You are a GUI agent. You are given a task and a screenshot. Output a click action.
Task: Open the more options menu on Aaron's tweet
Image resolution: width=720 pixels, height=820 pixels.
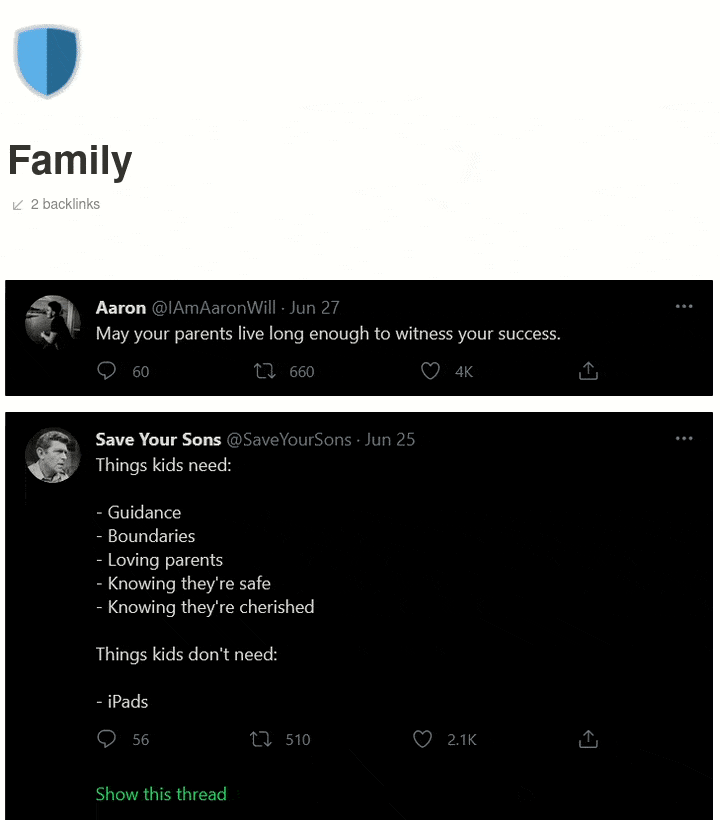[x=684, y=308]
